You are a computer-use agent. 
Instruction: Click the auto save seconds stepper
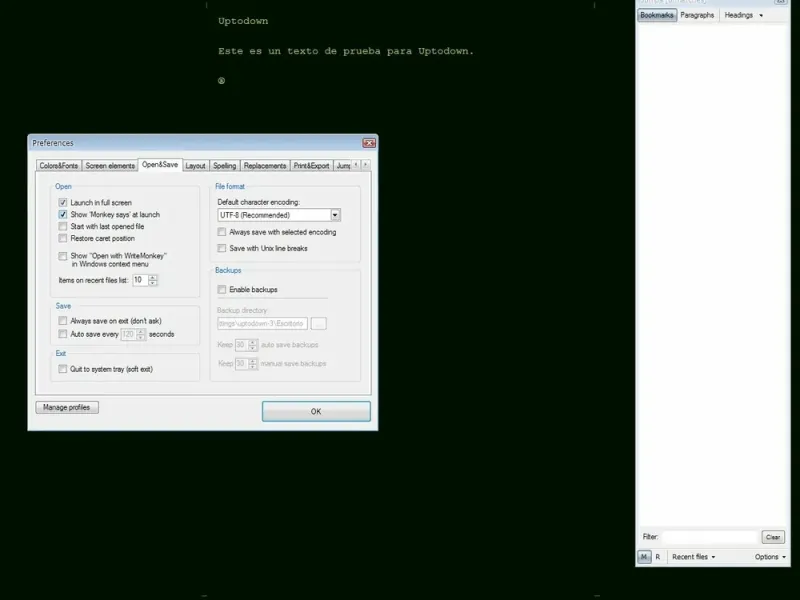141,335
